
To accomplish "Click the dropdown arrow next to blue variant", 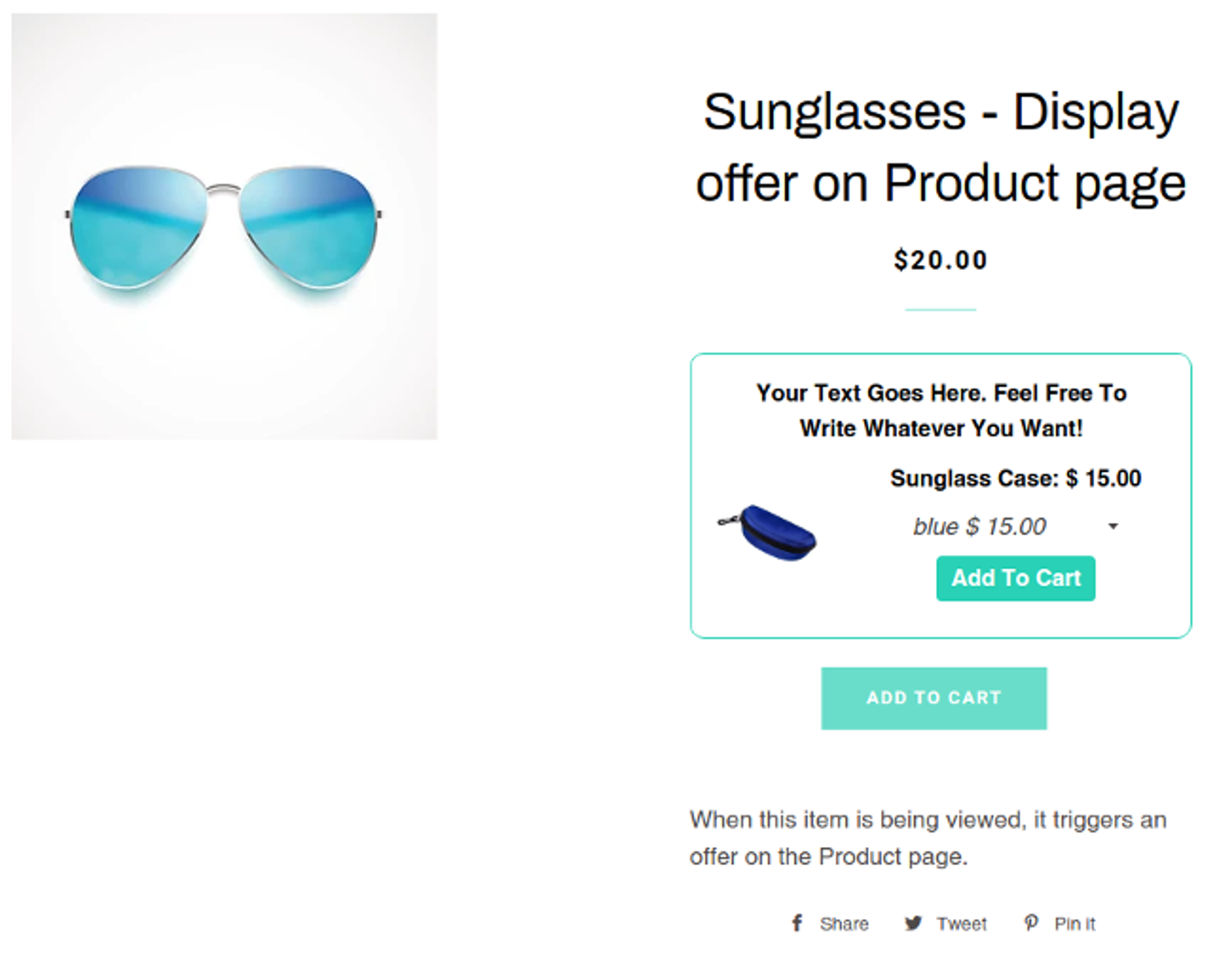I will point(1113,526).
